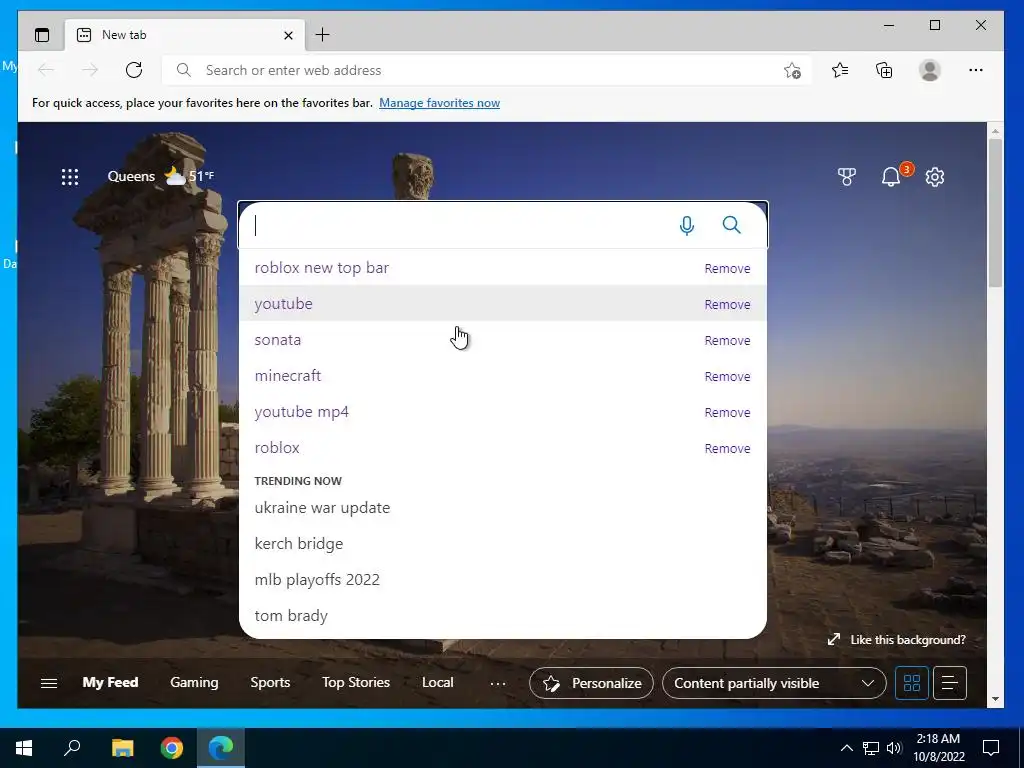Click 'Like this background?' expand link
The image size is (1024, 768).
pyautogui.click(x=896, y=639)
